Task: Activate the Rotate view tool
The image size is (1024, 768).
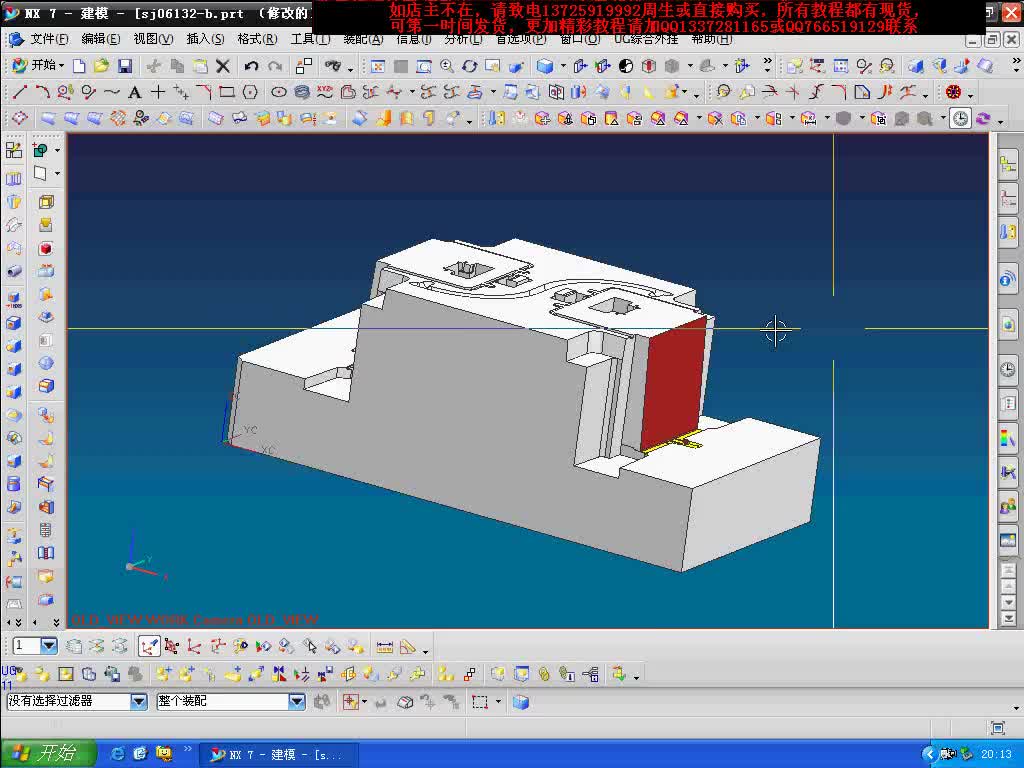Action: click(x=470, y=66)
